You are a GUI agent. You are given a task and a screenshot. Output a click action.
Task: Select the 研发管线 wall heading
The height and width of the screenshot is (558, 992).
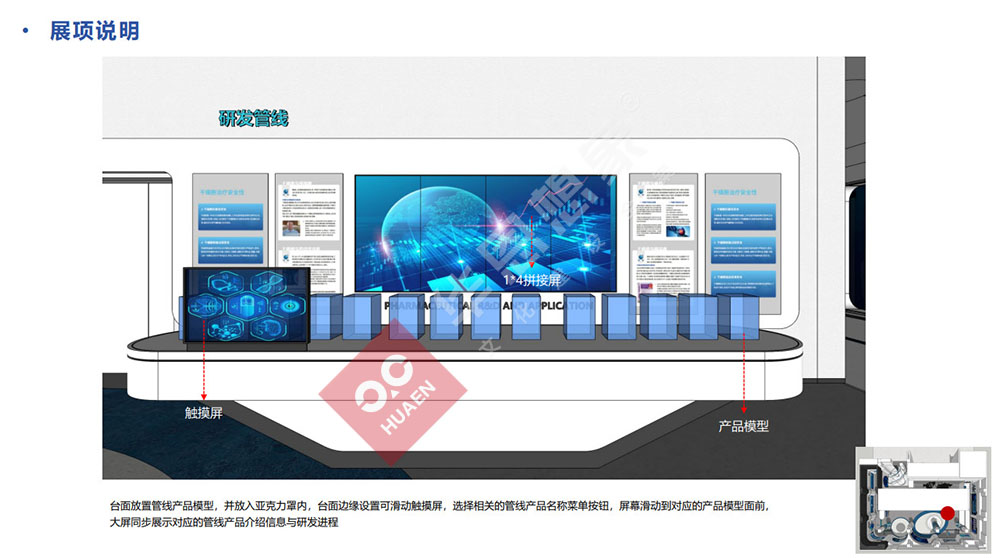(x=253, y=118)
